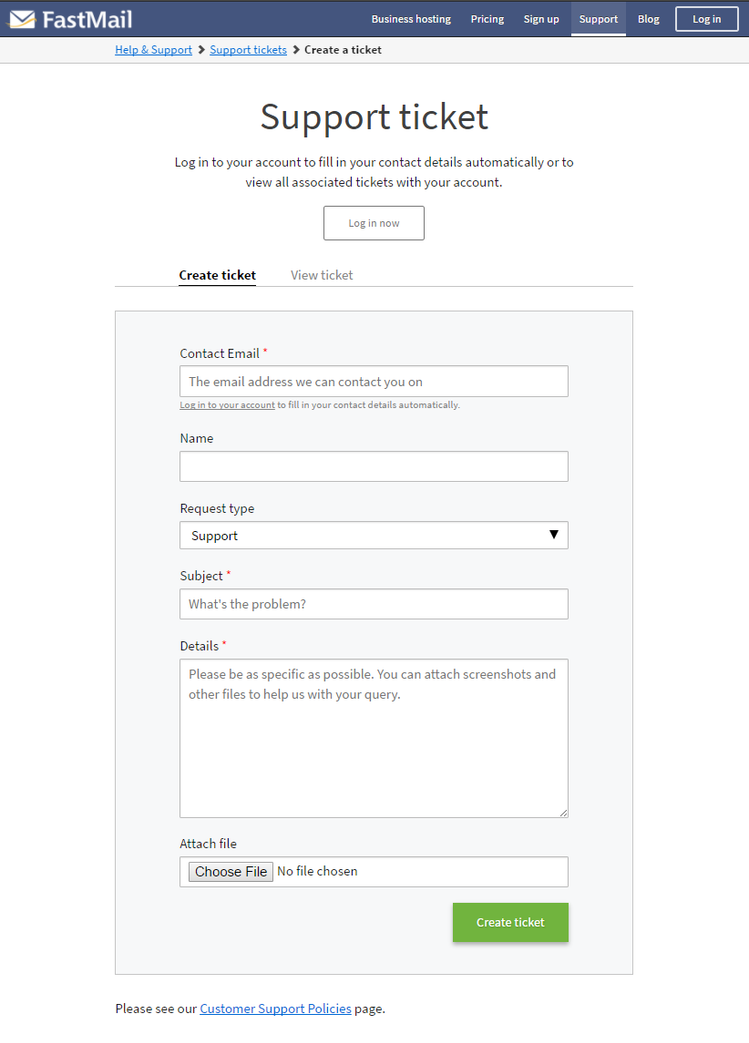This screenshot has height=1043, width=749.
Task: Click inside the Name text field
Action: coord(374,466)
